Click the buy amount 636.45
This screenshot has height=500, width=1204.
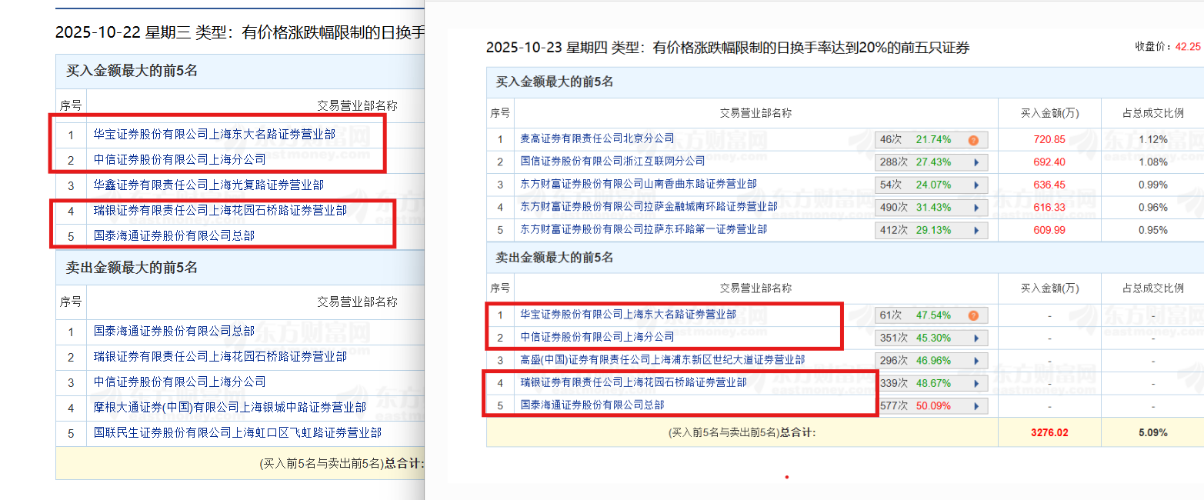point(1049,184)
